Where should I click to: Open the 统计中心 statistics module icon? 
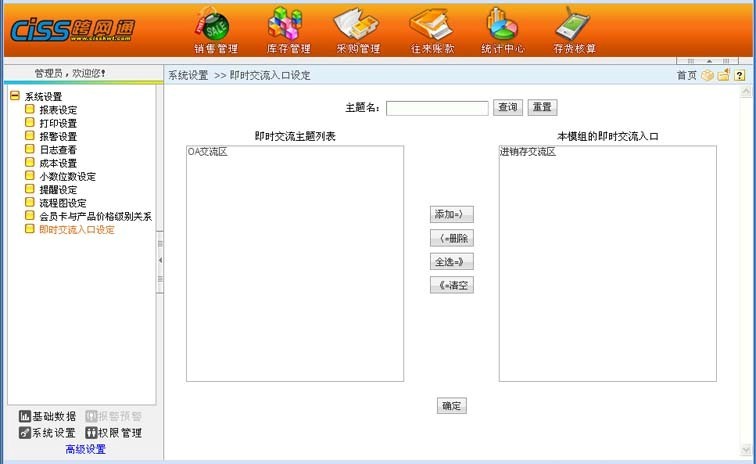(503, 28)
